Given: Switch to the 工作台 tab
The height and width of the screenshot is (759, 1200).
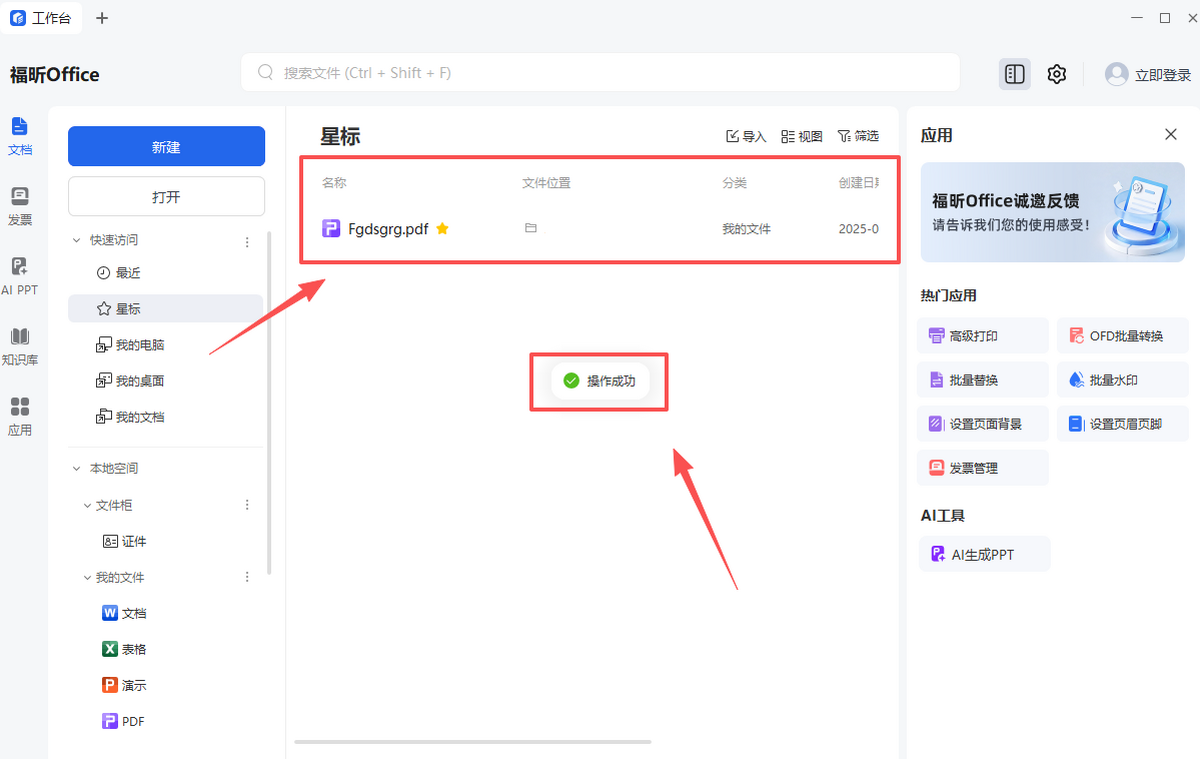Looking at the screenshot, I should [x=42, y=18].
